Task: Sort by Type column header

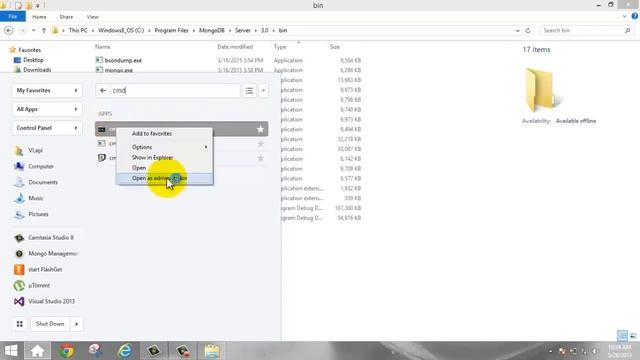Action: (x=280, y=47)
